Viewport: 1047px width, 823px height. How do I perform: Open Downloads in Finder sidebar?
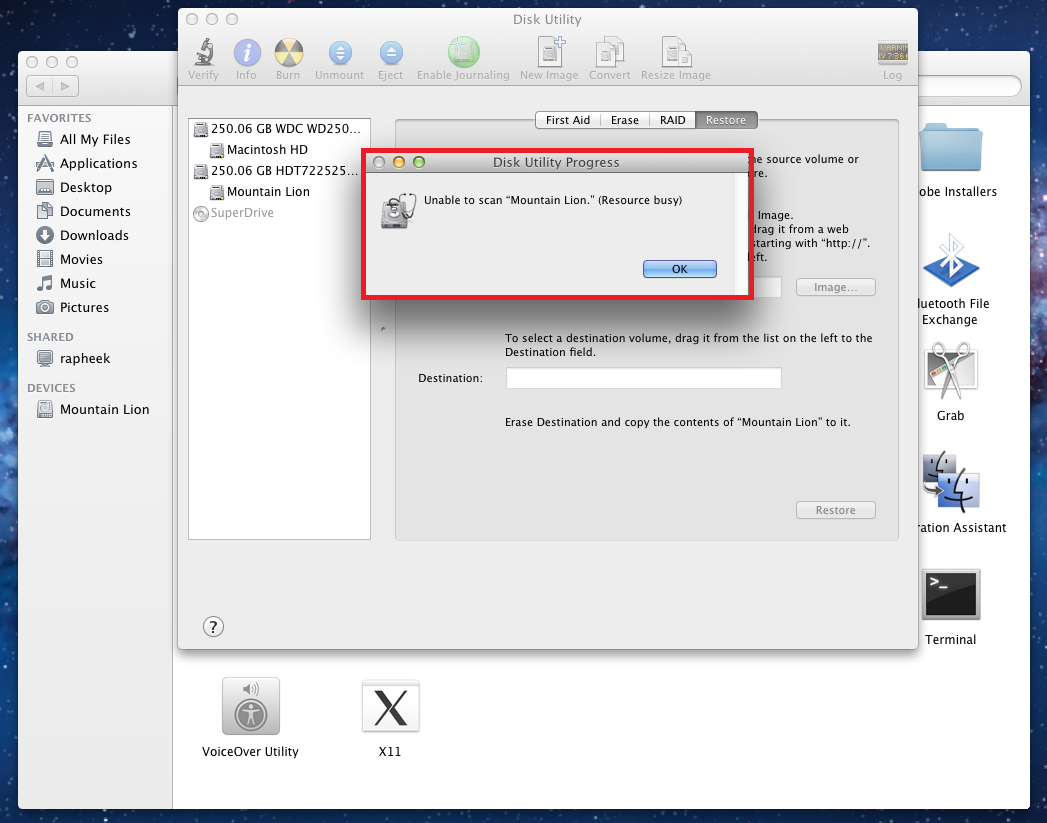[83, 236]
